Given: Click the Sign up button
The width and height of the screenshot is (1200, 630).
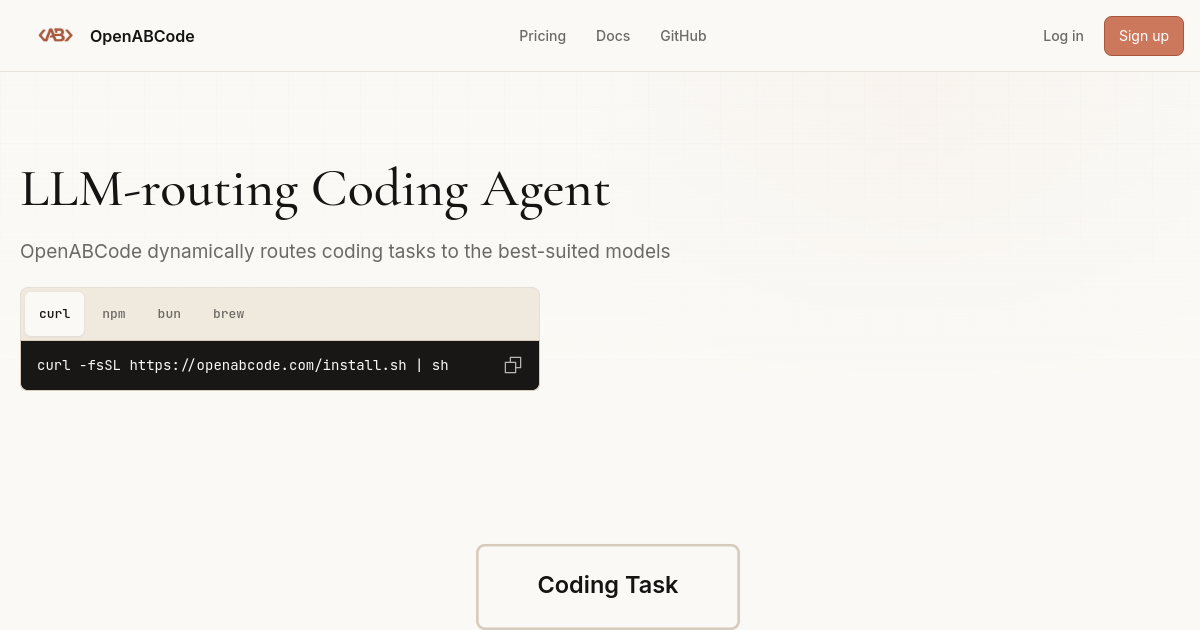Looking at the screenshot, I should (1144, 36).
